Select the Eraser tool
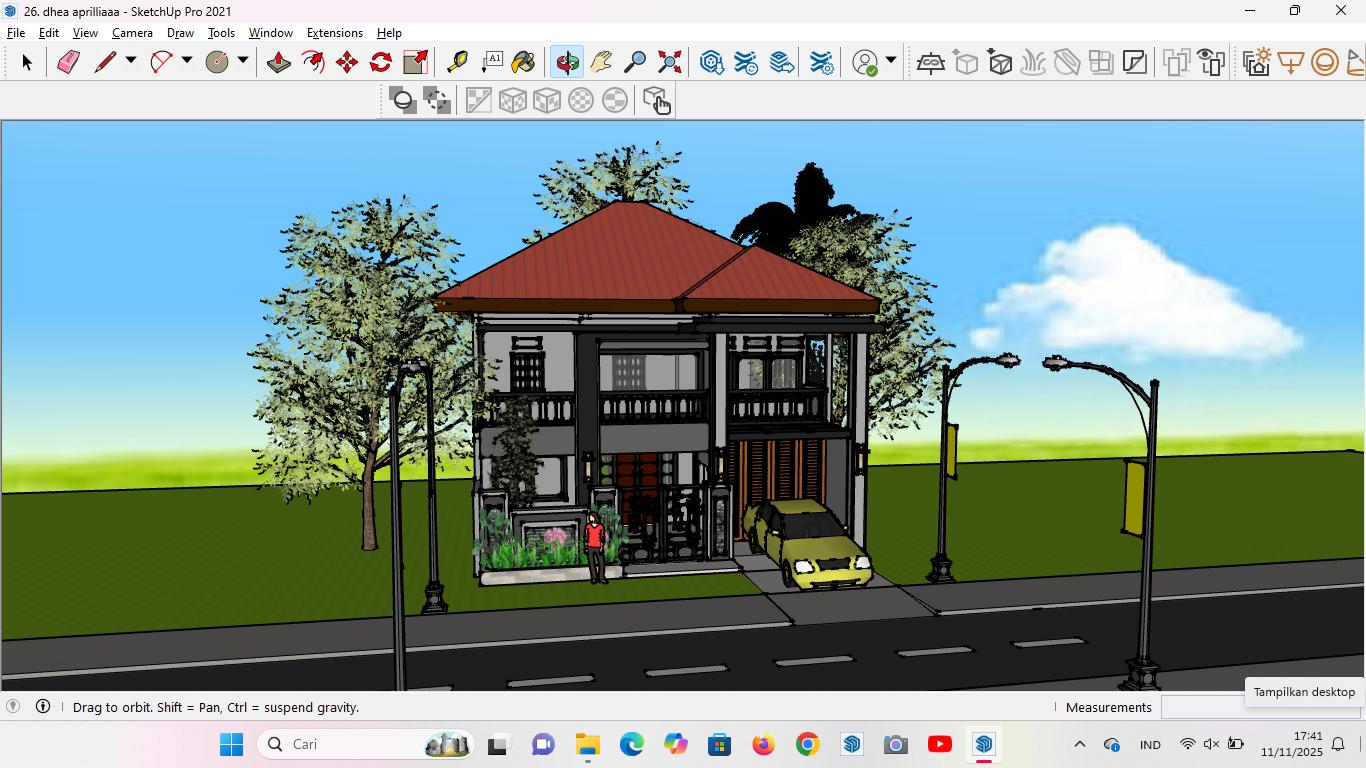The width and height of the screenshot is (1366, 768). tap(68, 62)
